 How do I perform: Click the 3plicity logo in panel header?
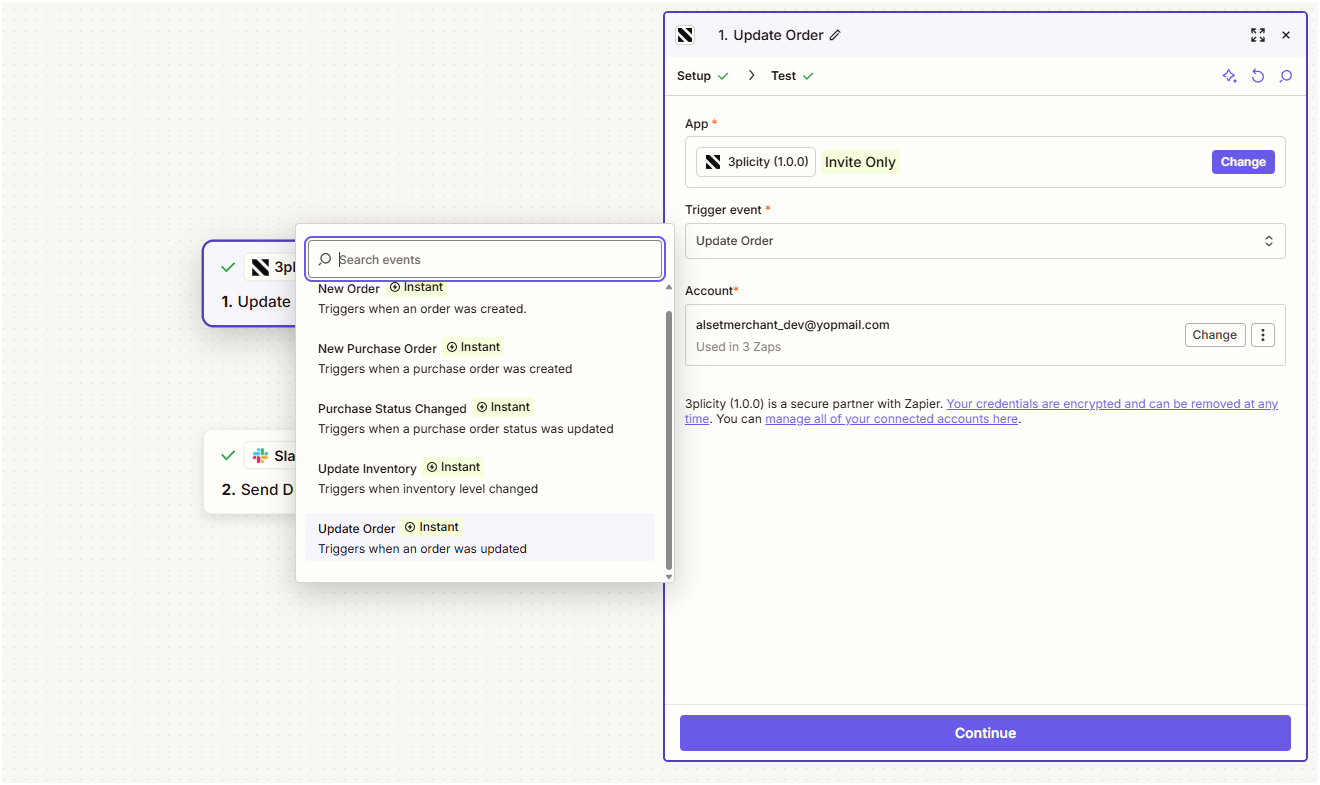point(685,35)
